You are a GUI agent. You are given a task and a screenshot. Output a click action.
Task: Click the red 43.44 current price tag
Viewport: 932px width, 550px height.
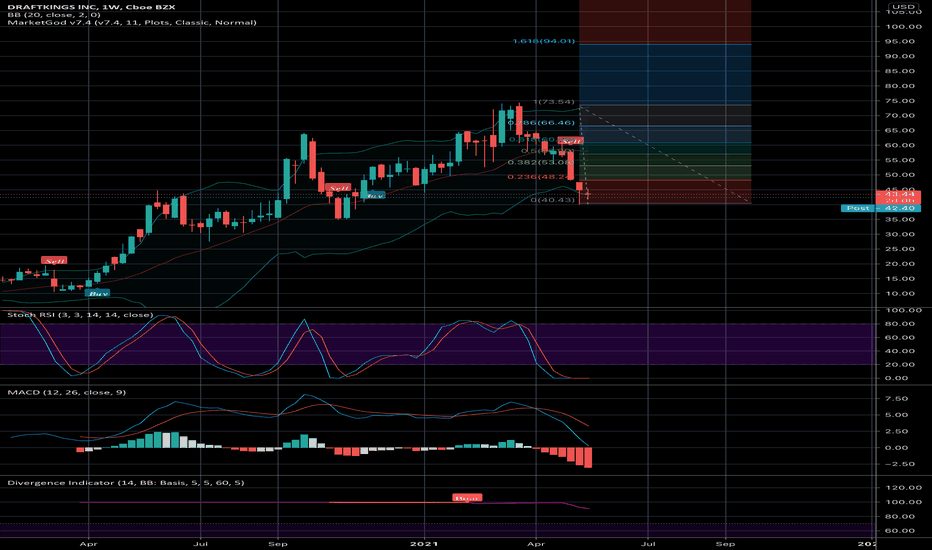tap(898, 194)
